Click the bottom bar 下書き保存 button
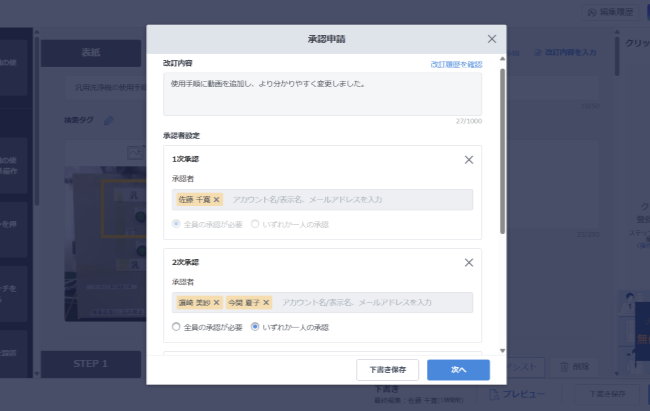Viewport: 650px width, 411px height. [x=607, y=394]
